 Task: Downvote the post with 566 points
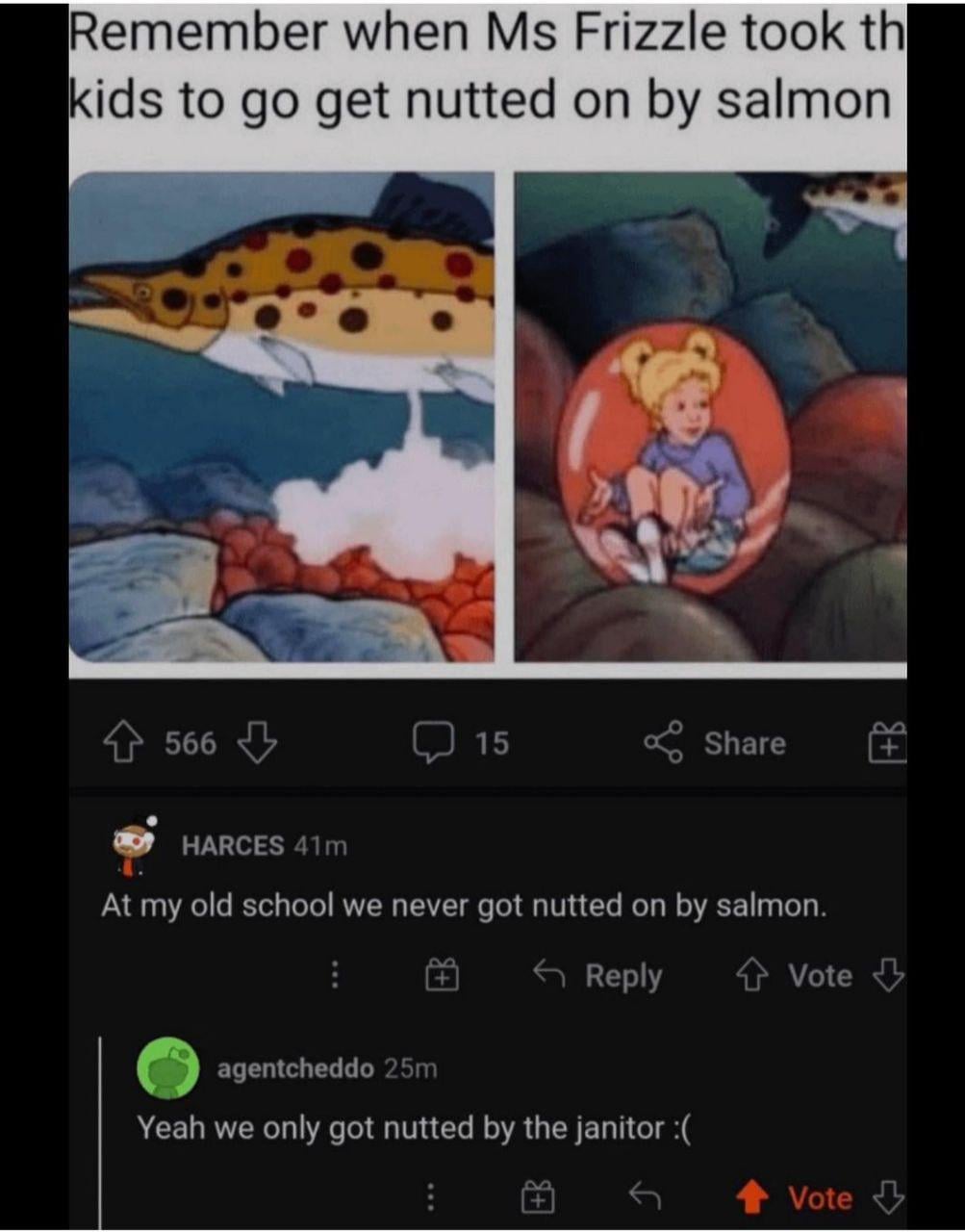click(257, 743)
